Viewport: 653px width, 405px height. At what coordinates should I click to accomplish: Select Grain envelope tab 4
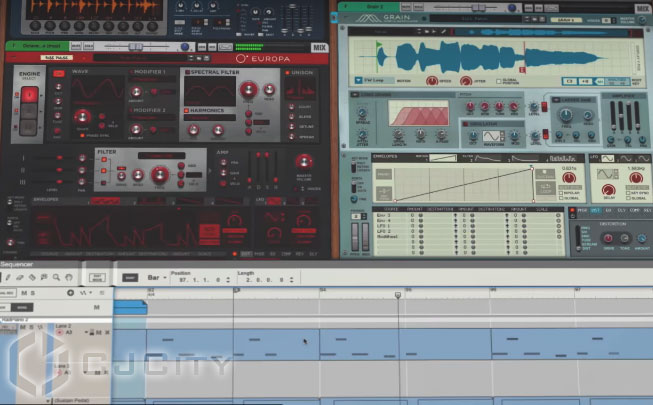562,158
